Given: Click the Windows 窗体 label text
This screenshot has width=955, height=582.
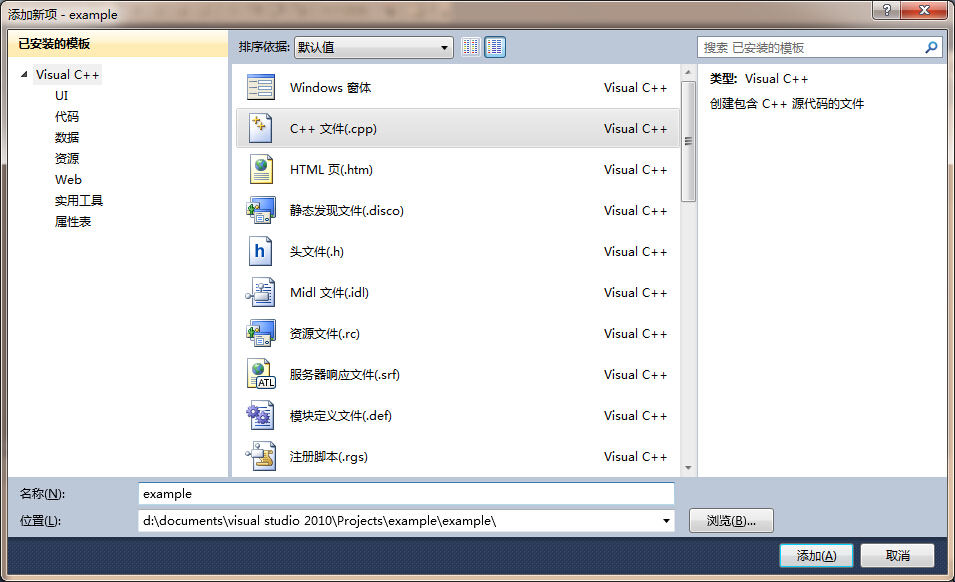Looking at the screenshot, I should [x=330, y=88].
